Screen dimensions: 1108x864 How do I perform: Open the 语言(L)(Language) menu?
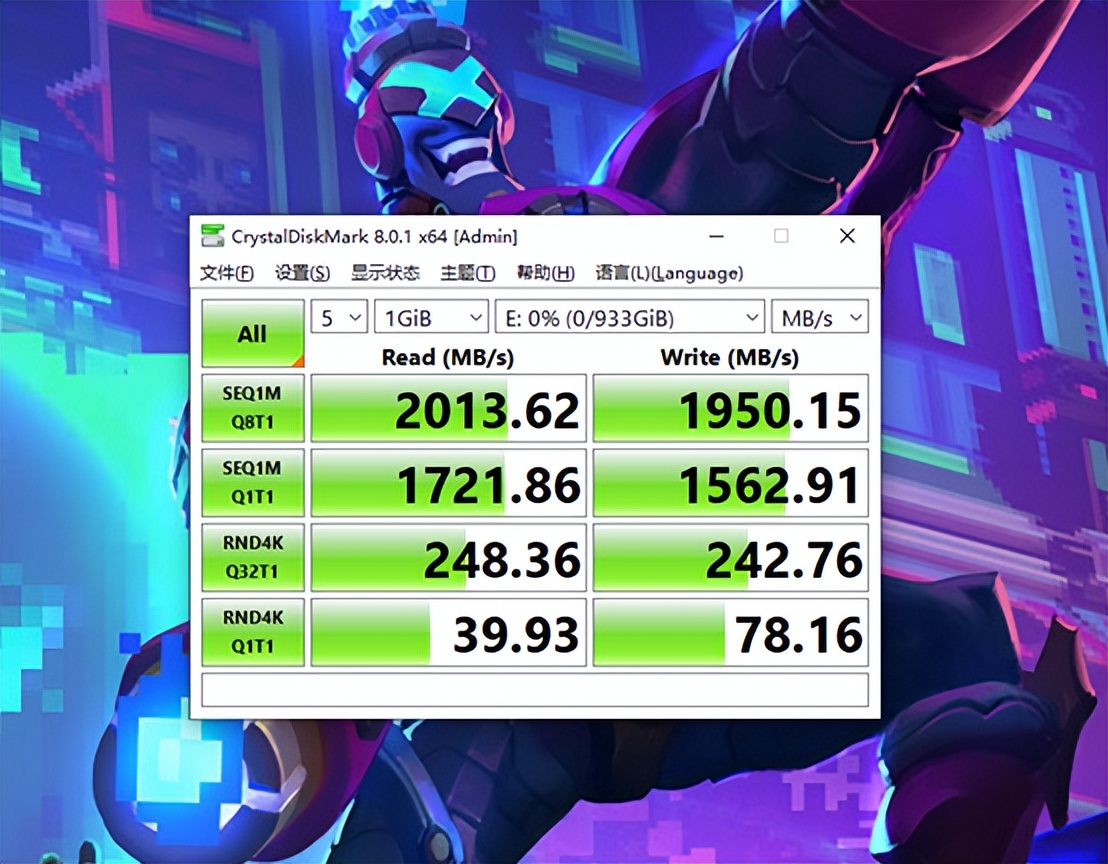point(669,273)
